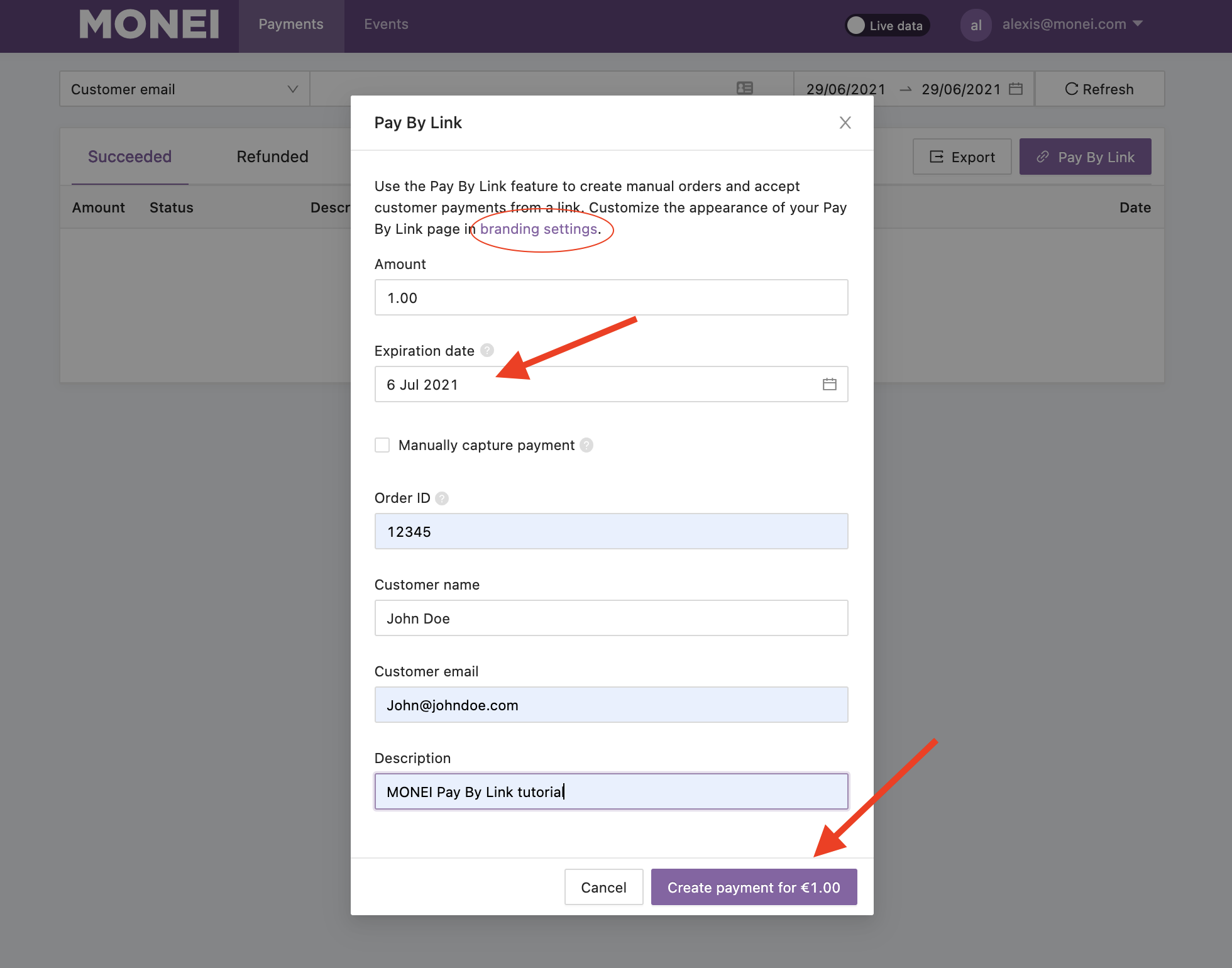Click Create payment for €1.00 button
Image resolution: width=1232 pixels, height=968 pixels.
click(x=754, y=887)
